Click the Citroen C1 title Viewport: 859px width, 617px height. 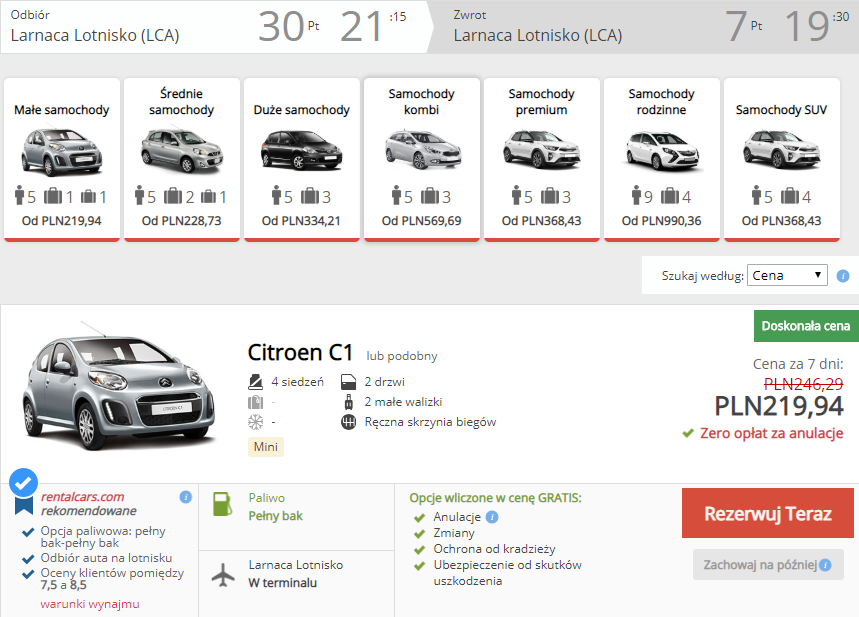point(300,352)
